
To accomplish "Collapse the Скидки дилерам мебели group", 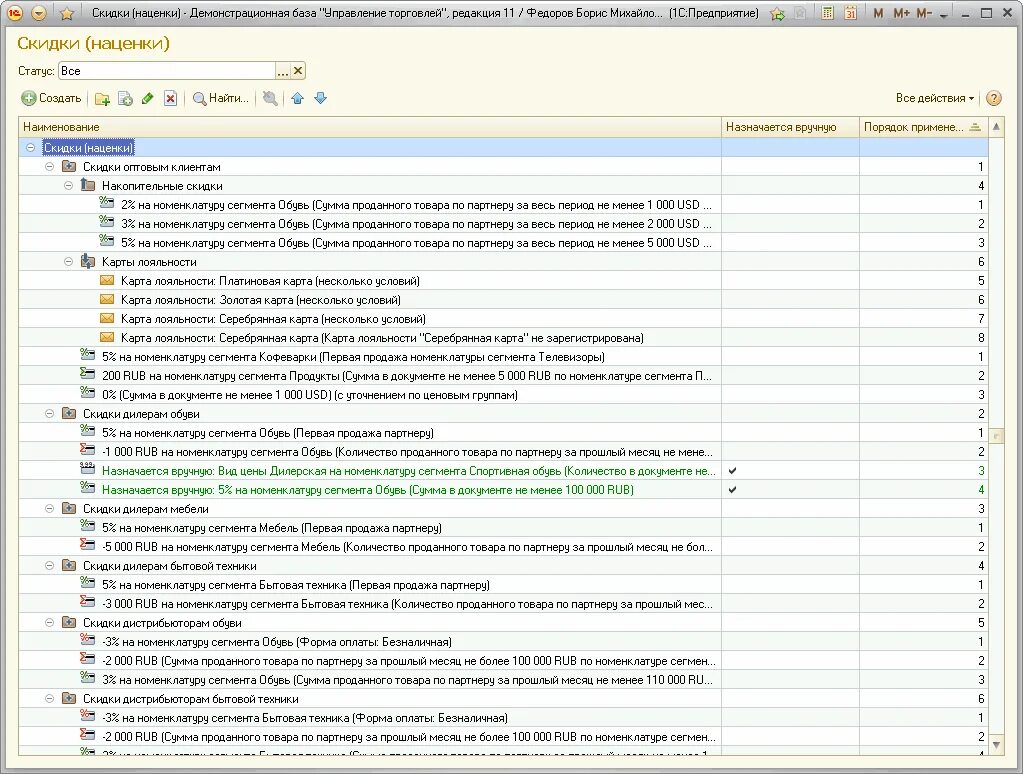I will (x=49, y=508).
